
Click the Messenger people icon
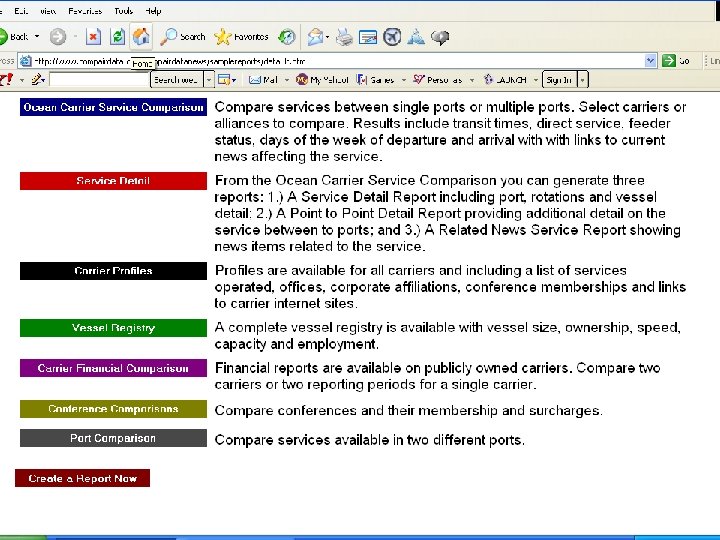[x=416, y=37]
